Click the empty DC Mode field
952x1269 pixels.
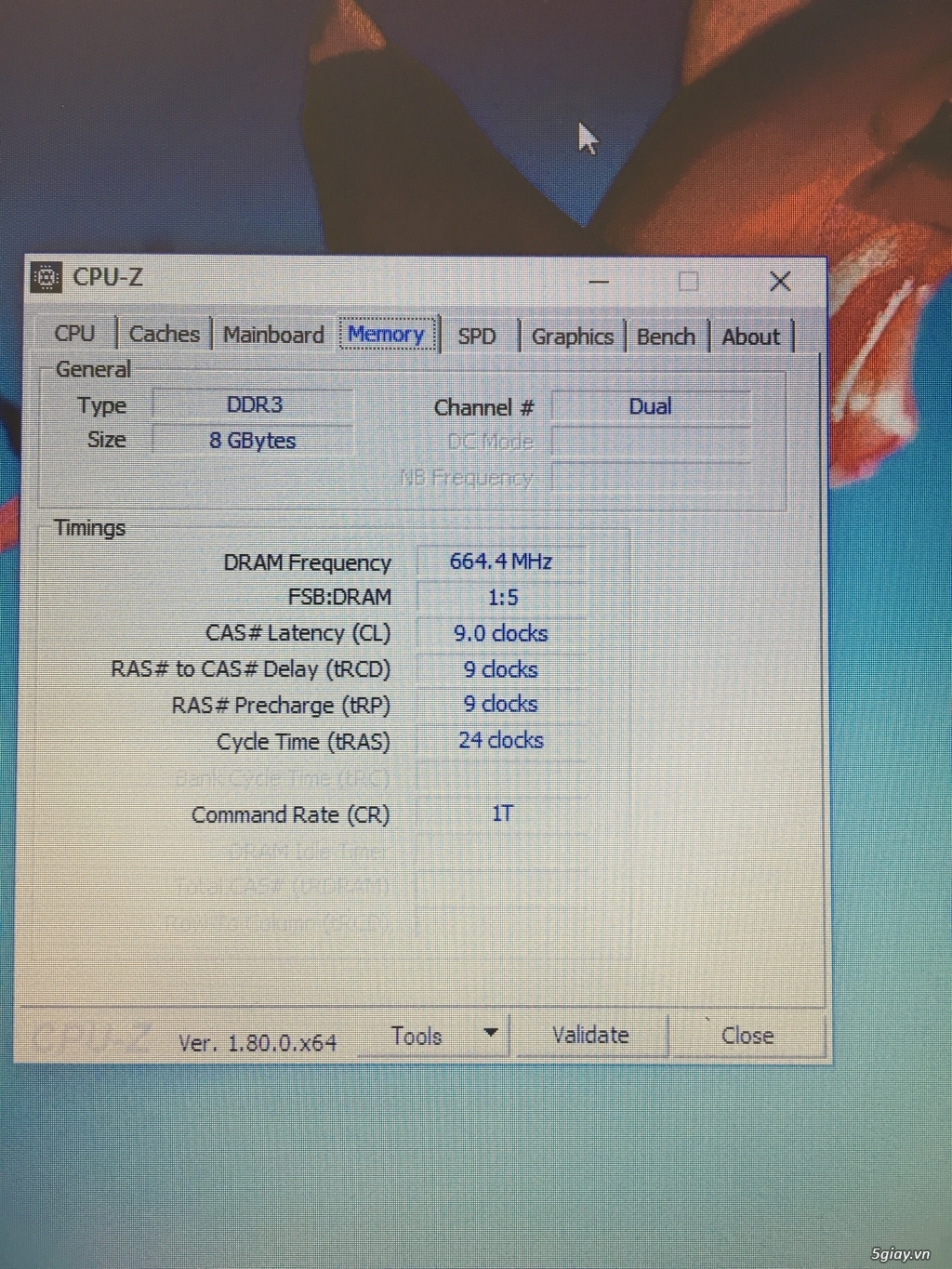click(x=651, y=442)
